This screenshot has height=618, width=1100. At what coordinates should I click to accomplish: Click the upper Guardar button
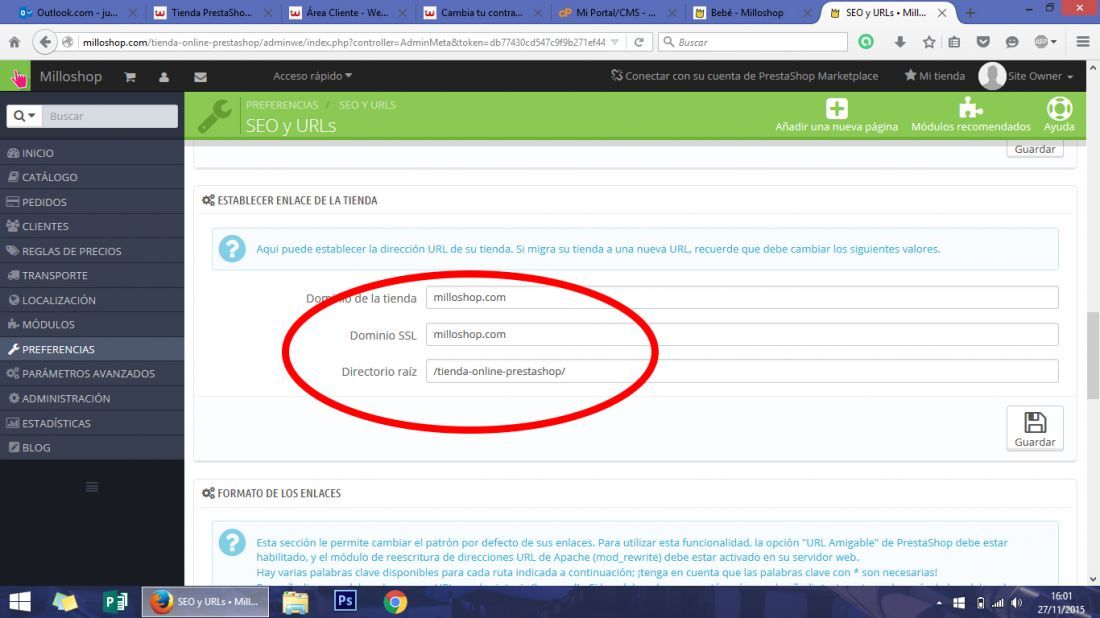[1035, 149]
